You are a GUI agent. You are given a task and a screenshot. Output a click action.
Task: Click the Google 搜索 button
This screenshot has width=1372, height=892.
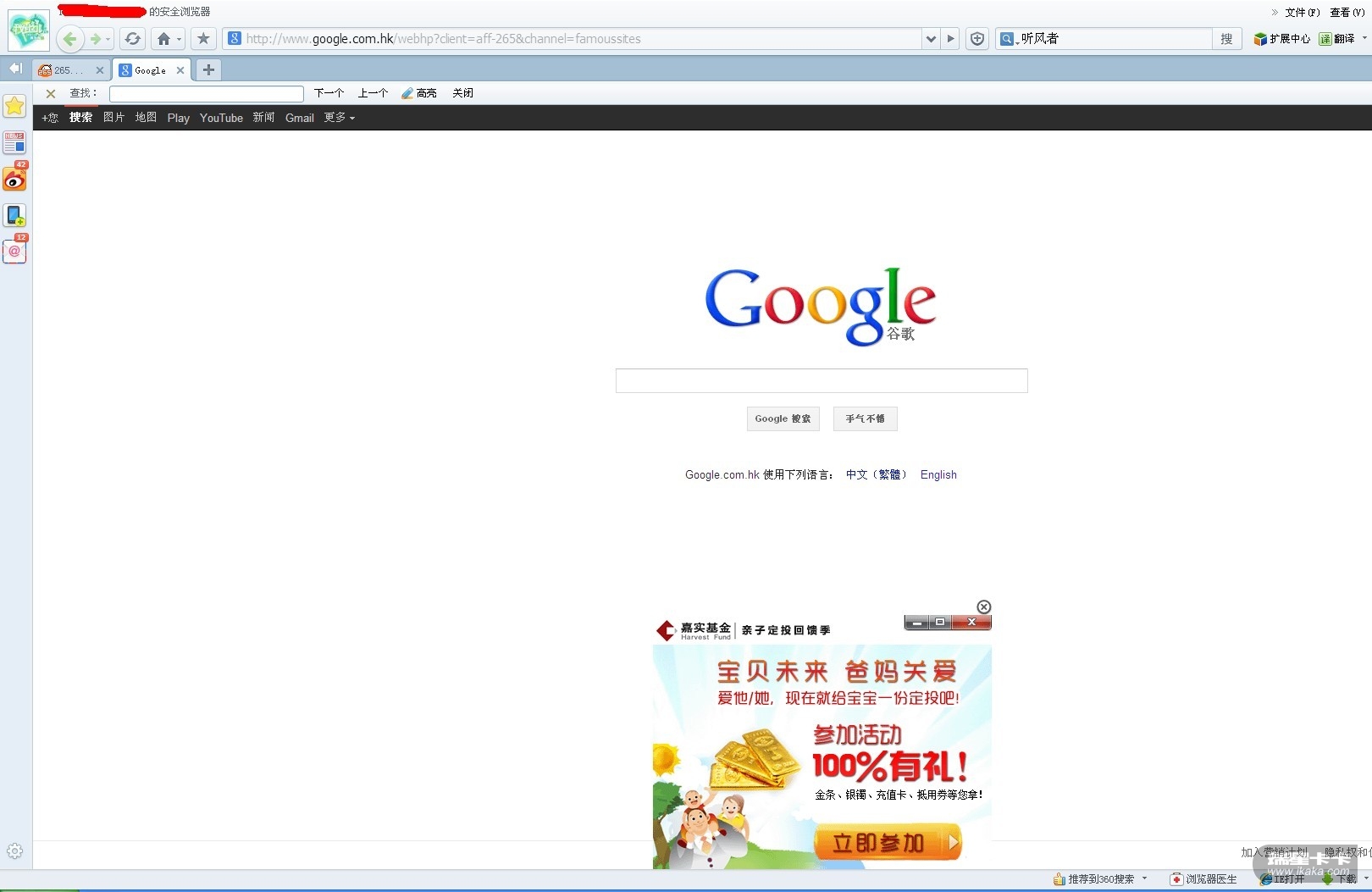tap(783, 418)
